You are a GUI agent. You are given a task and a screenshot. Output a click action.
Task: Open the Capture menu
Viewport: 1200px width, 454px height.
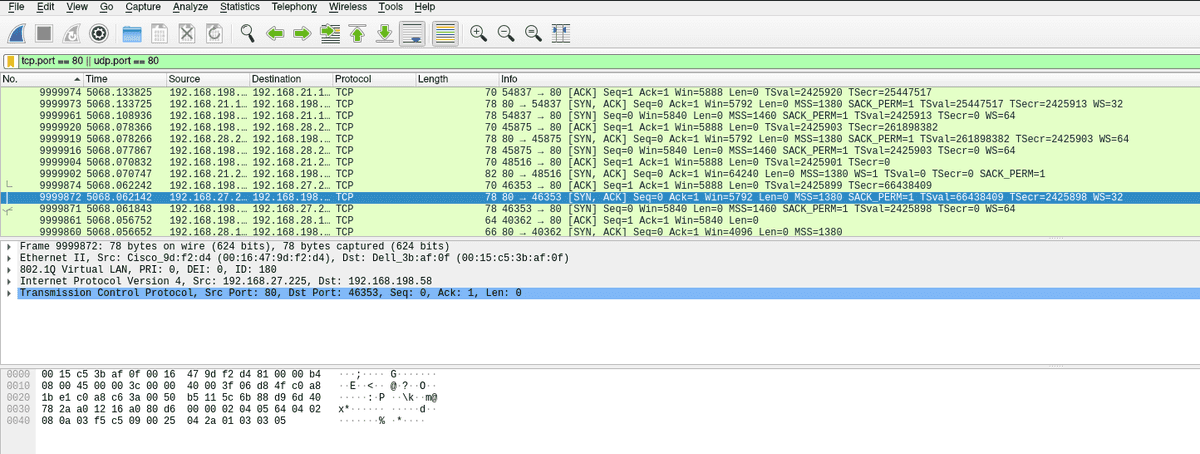point(144,7)
